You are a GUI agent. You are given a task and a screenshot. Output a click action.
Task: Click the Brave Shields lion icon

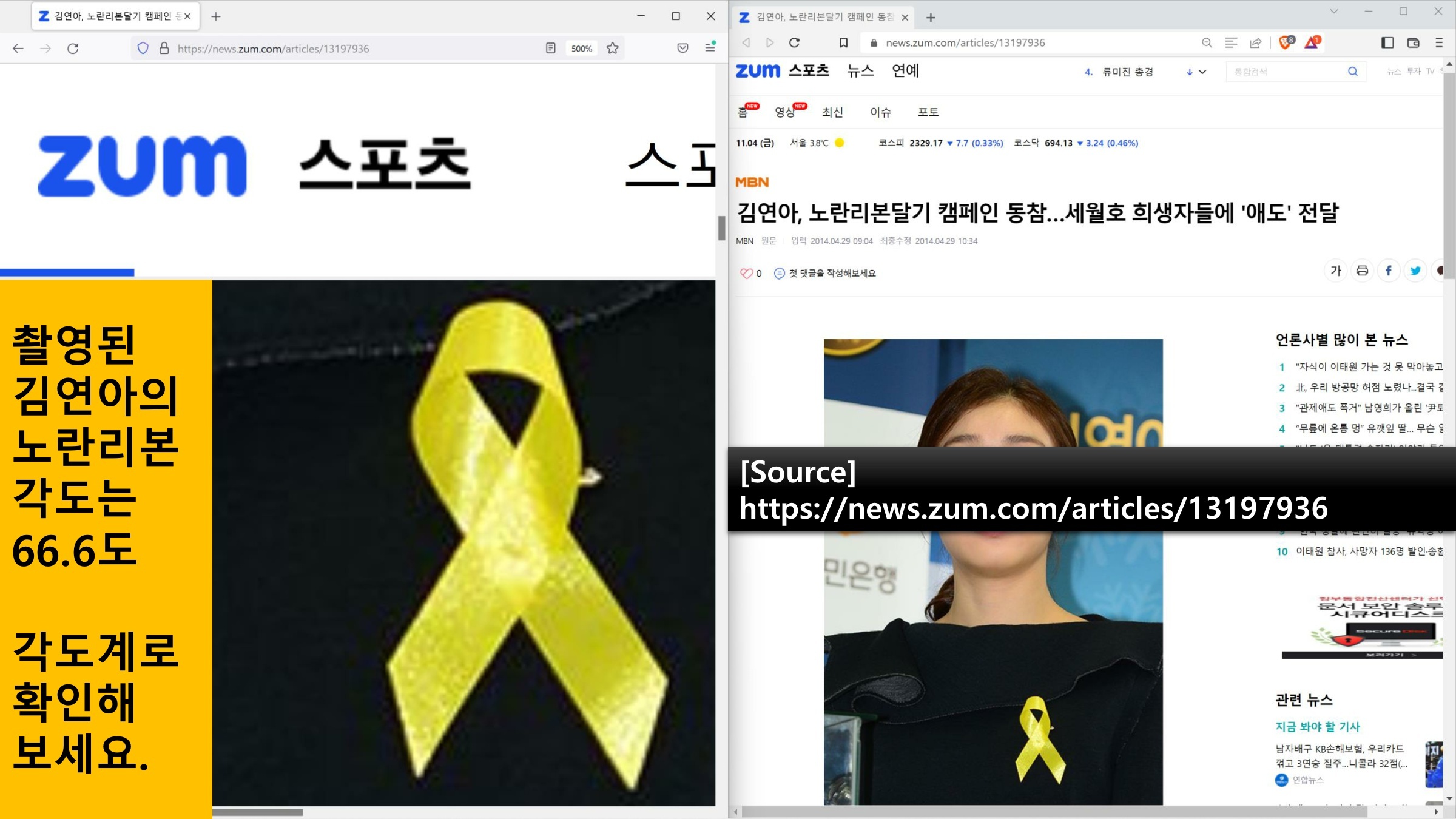click(1284, 42)
